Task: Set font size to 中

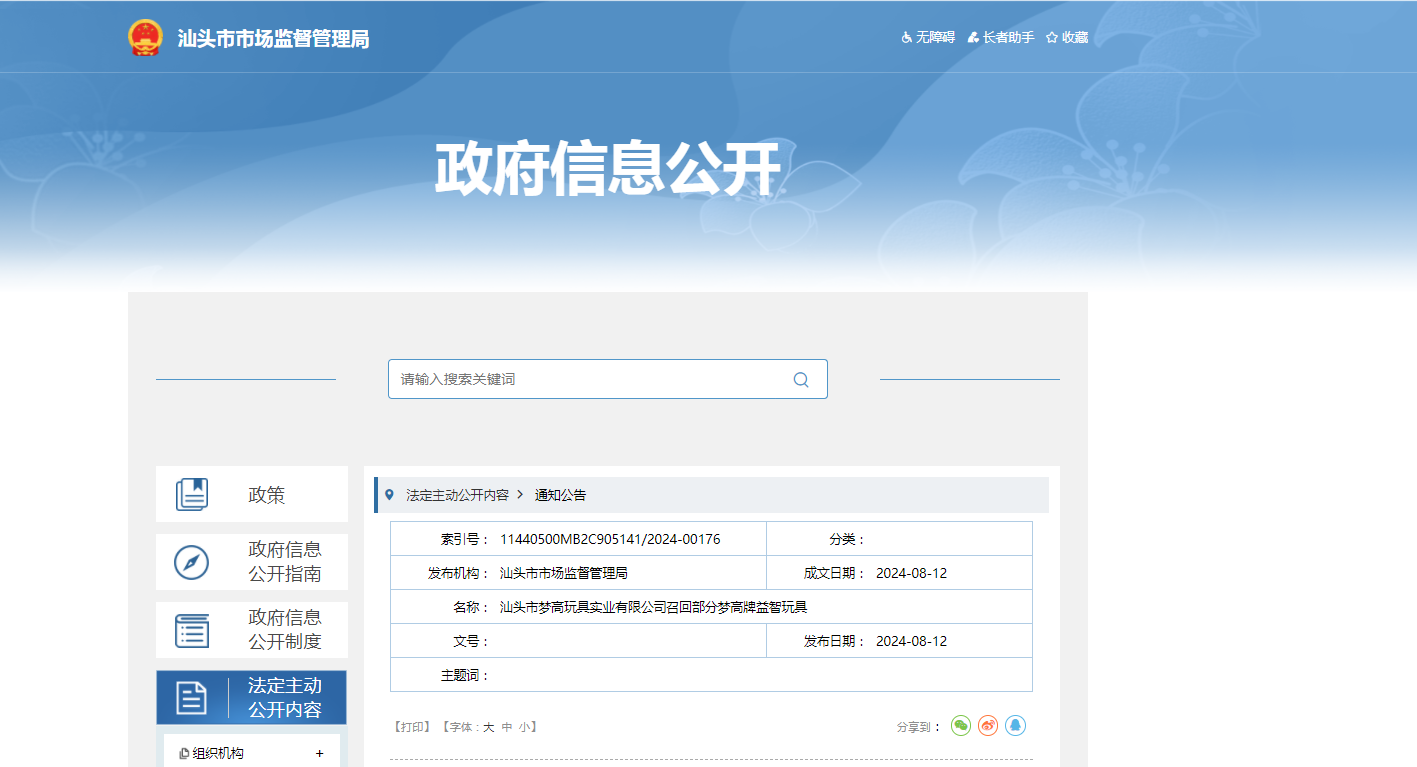Action: coord(507,728)
